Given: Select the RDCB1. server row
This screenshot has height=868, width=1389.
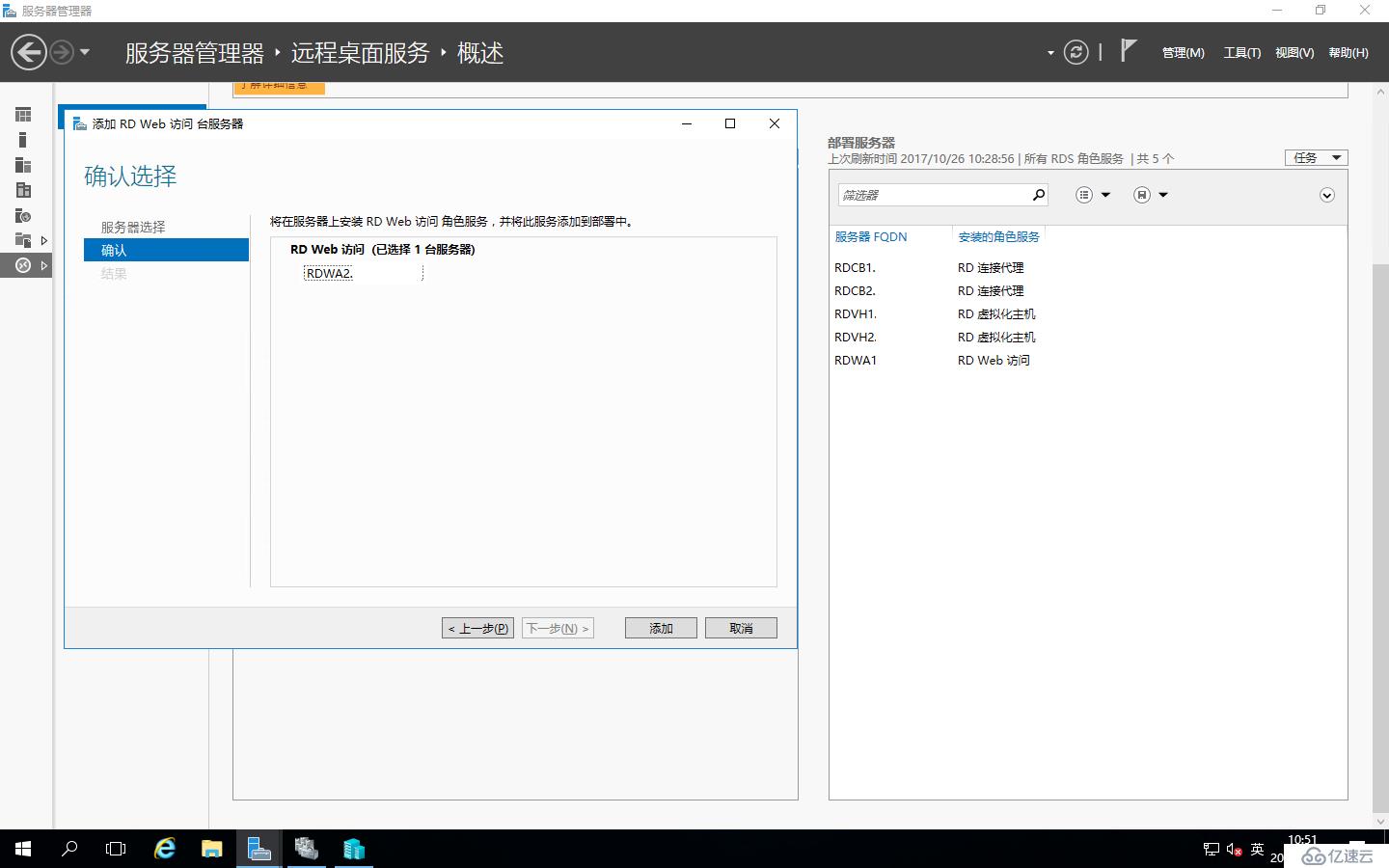Looking at the screenshot, I should pos(1086,267).
